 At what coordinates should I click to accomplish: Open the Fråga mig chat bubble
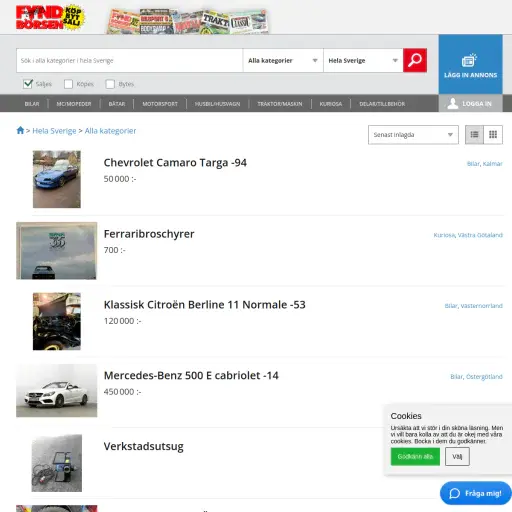476,493
